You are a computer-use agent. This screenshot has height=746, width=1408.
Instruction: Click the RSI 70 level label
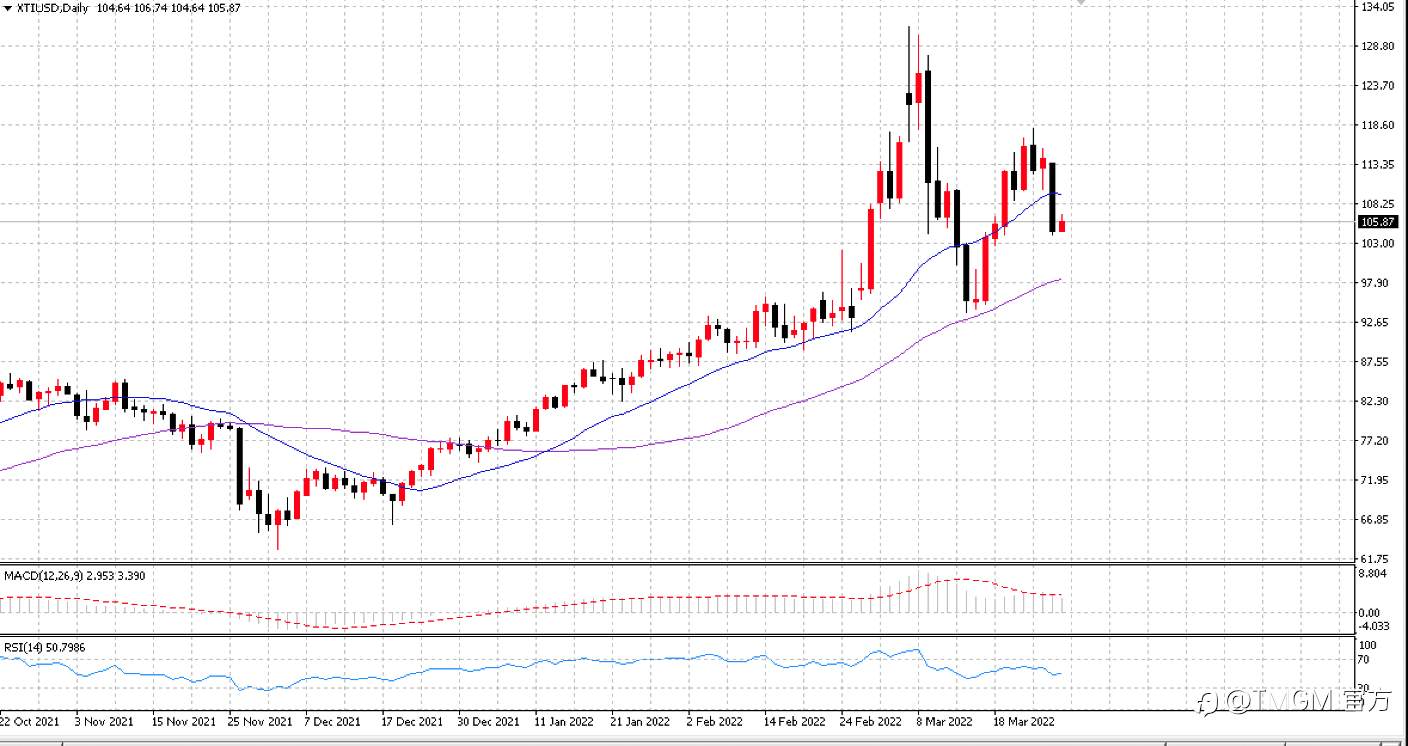[1364, 660]
